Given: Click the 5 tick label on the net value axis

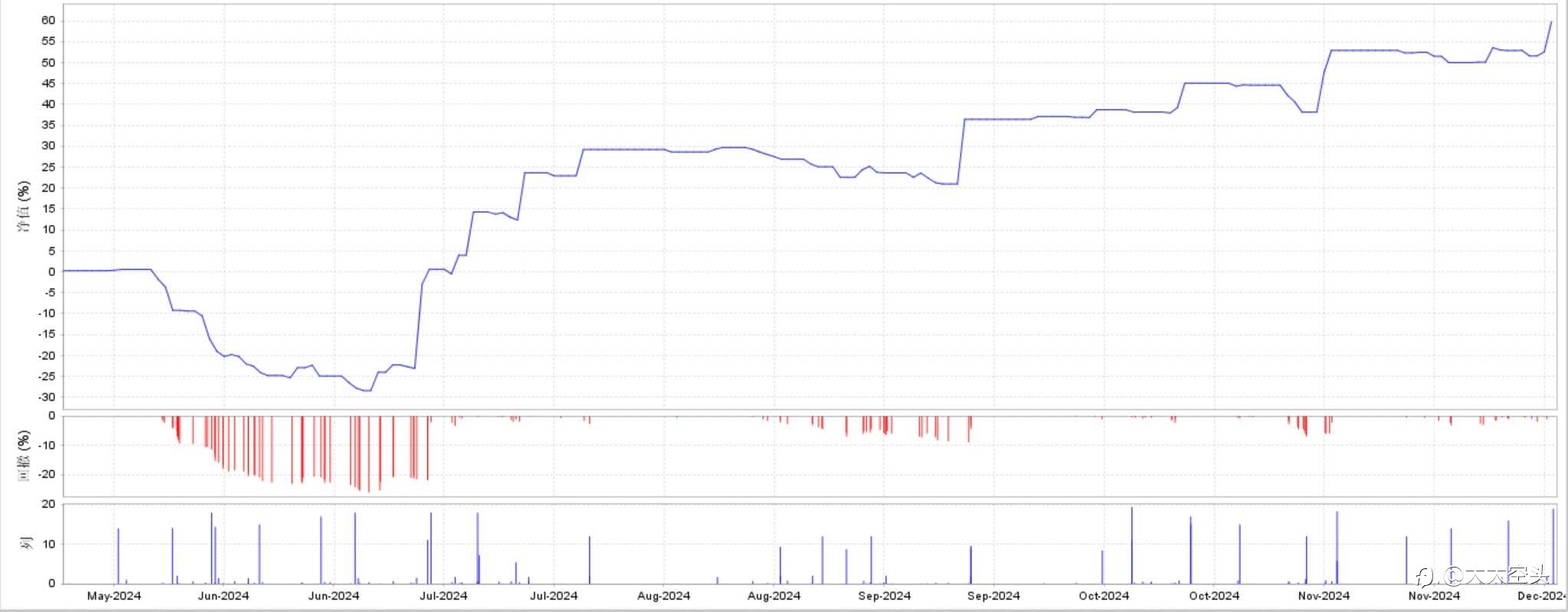Looking at the screenshot, I should pyautogui.click(x=52, y=250).
